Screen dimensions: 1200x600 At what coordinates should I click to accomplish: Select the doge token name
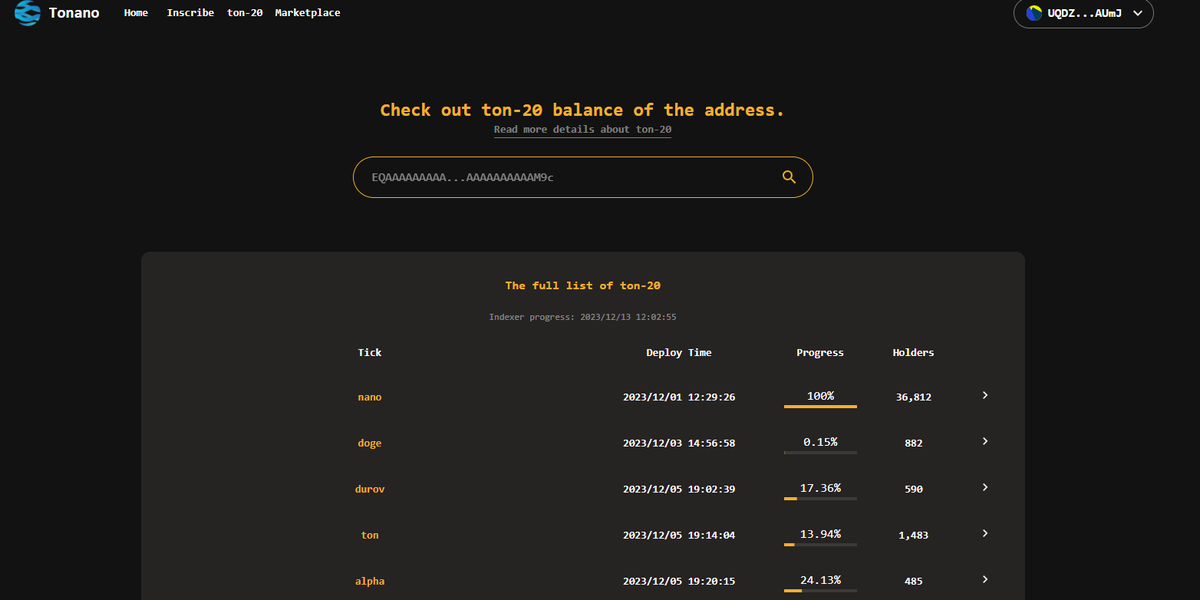click(x=369, y=442)
